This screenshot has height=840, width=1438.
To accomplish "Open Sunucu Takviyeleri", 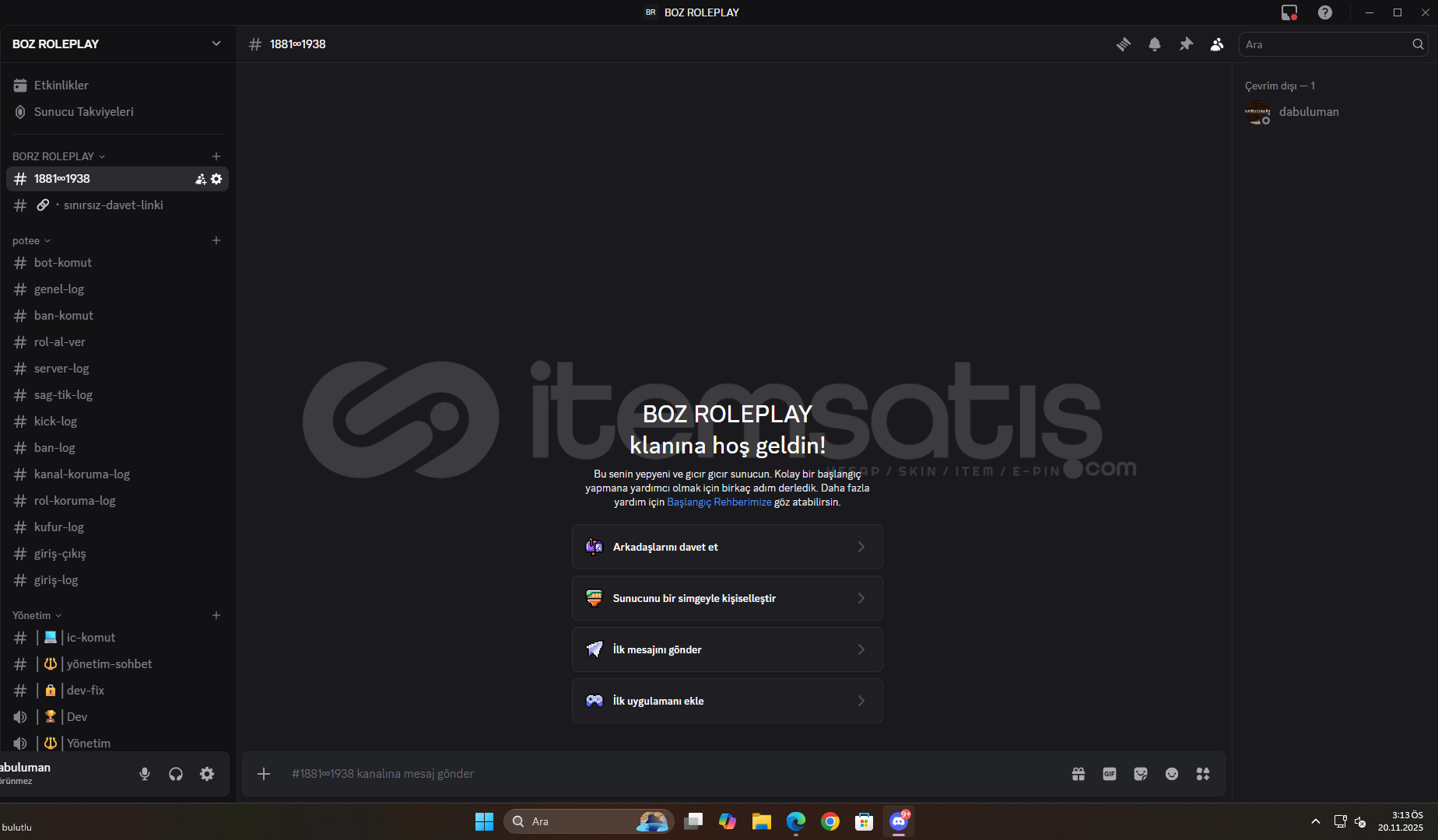I will click(x=117, y=112).
